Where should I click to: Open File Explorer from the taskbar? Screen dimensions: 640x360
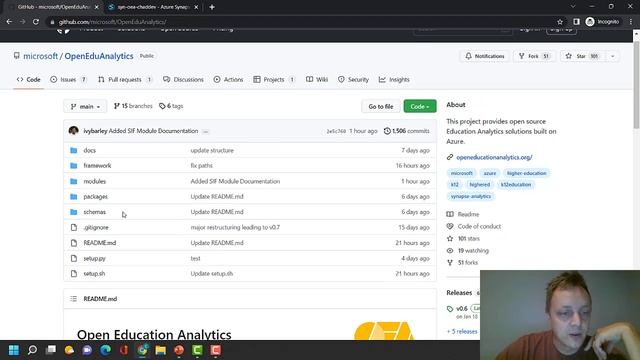click(x=160, y=350)
